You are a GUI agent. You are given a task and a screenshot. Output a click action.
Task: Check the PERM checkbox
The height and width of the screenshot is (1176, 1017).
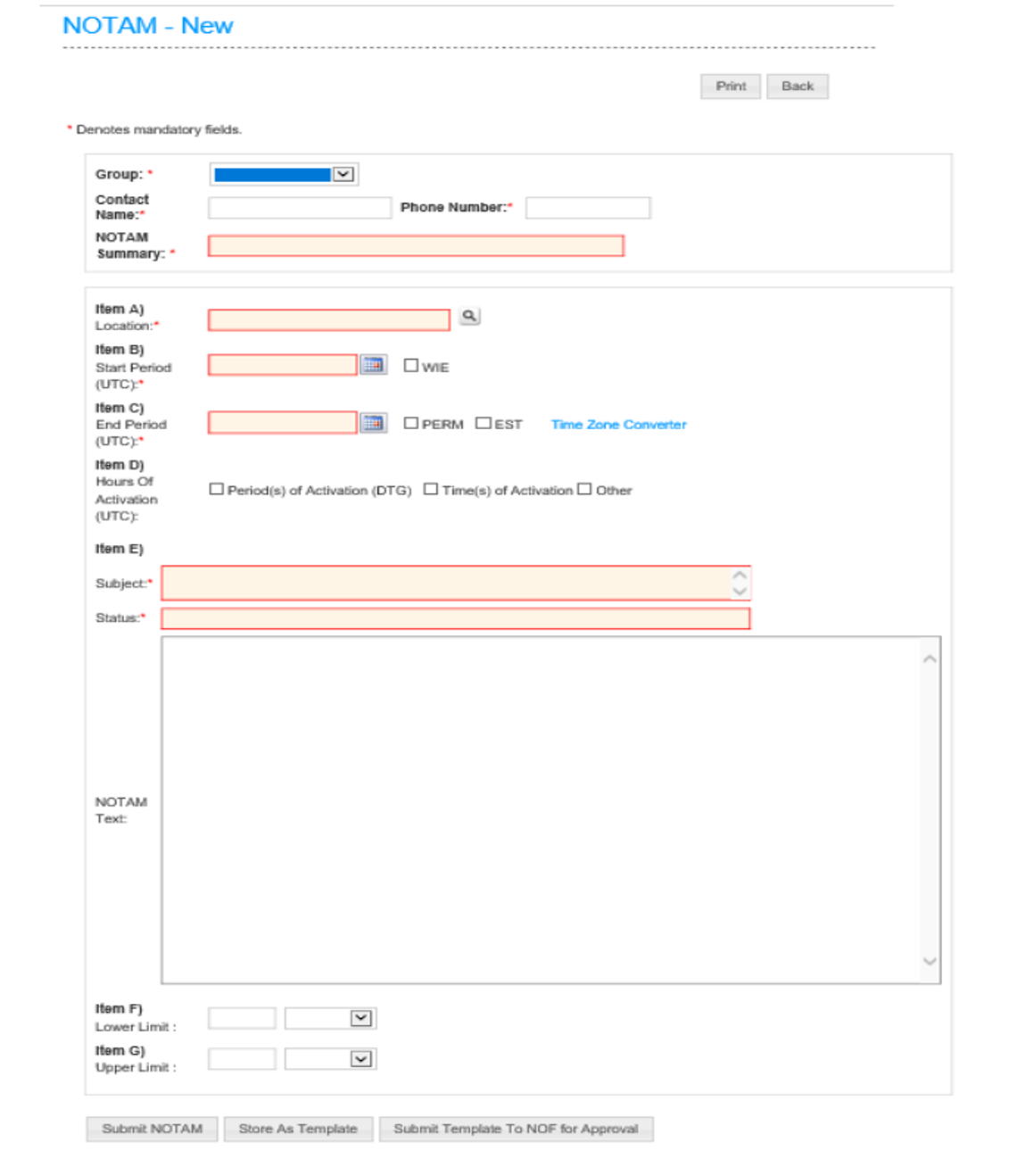point(410,423)
